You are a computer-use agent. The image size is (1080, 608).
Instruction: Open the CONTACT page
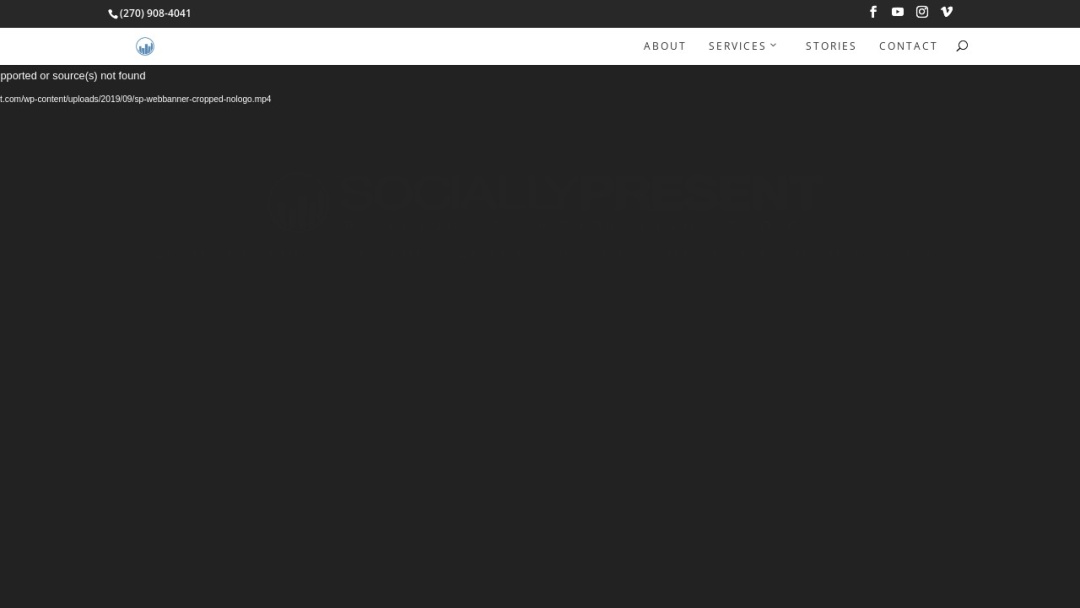[907, 45]
